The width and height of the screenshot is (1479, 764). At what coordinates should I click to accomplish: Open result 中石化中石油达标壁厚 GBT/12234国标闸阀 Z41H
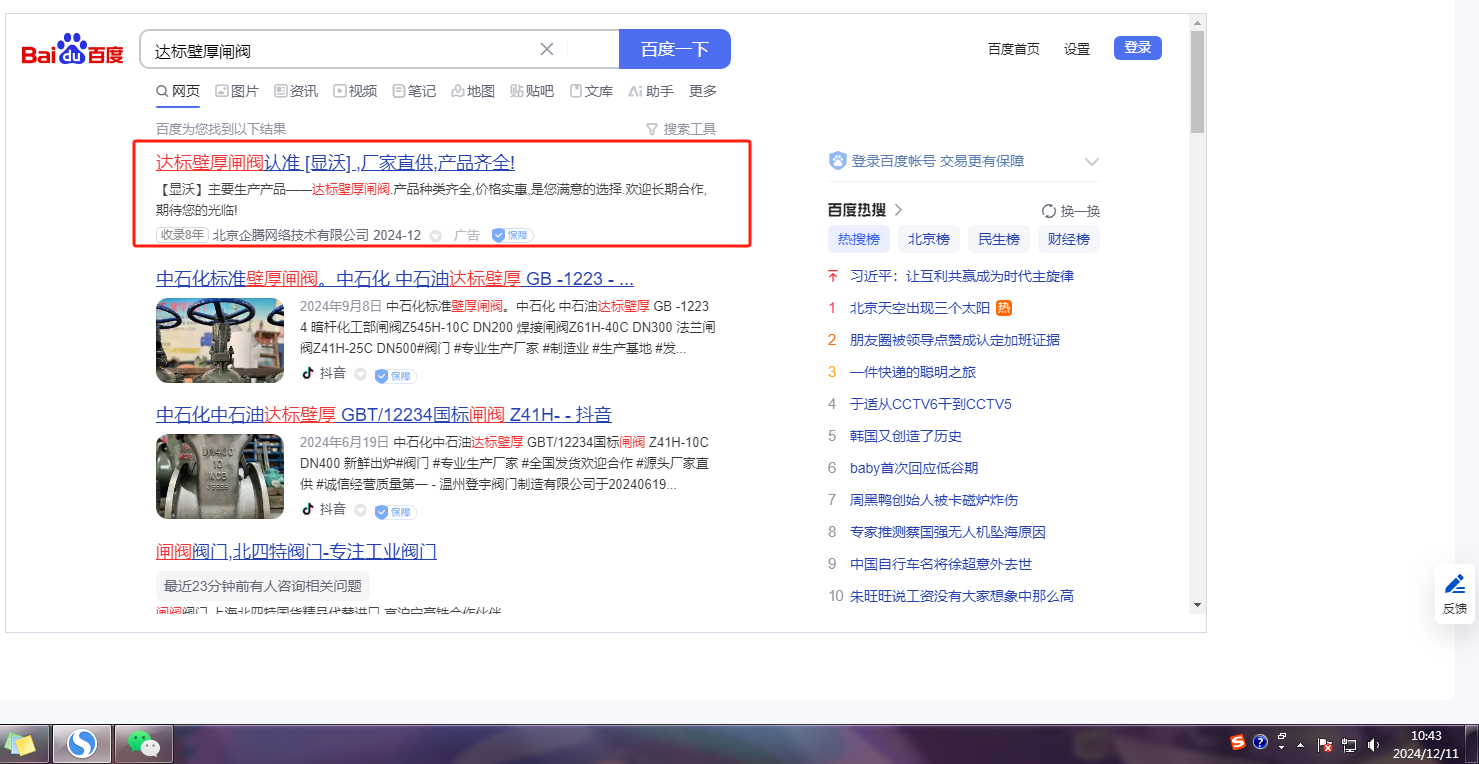click(x=384, y=415)
